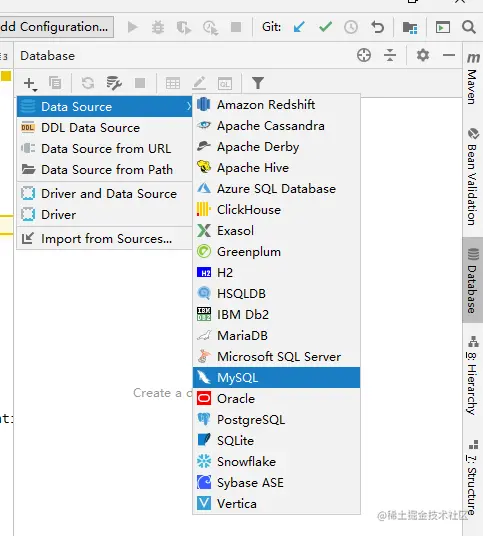Click the Git update project blue arrow
Viewport: 483px width, 536px height.
[299, 27]
